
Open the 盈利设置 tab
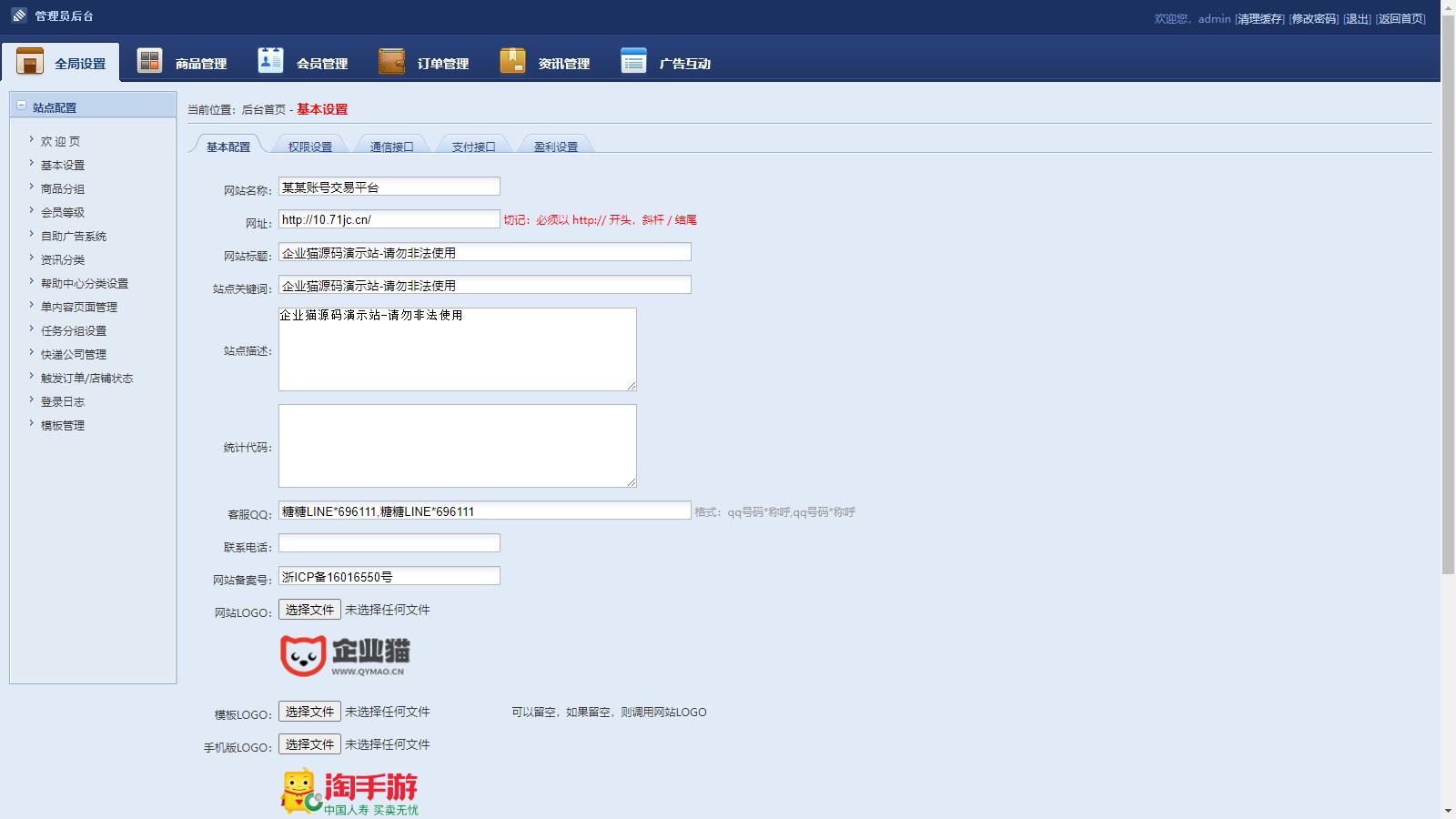coord(555,145)
